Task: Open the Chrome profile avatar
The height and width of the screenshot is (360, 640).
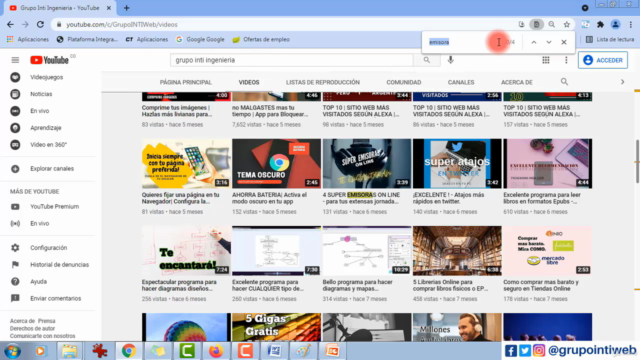Action: (x=616, y=24)
